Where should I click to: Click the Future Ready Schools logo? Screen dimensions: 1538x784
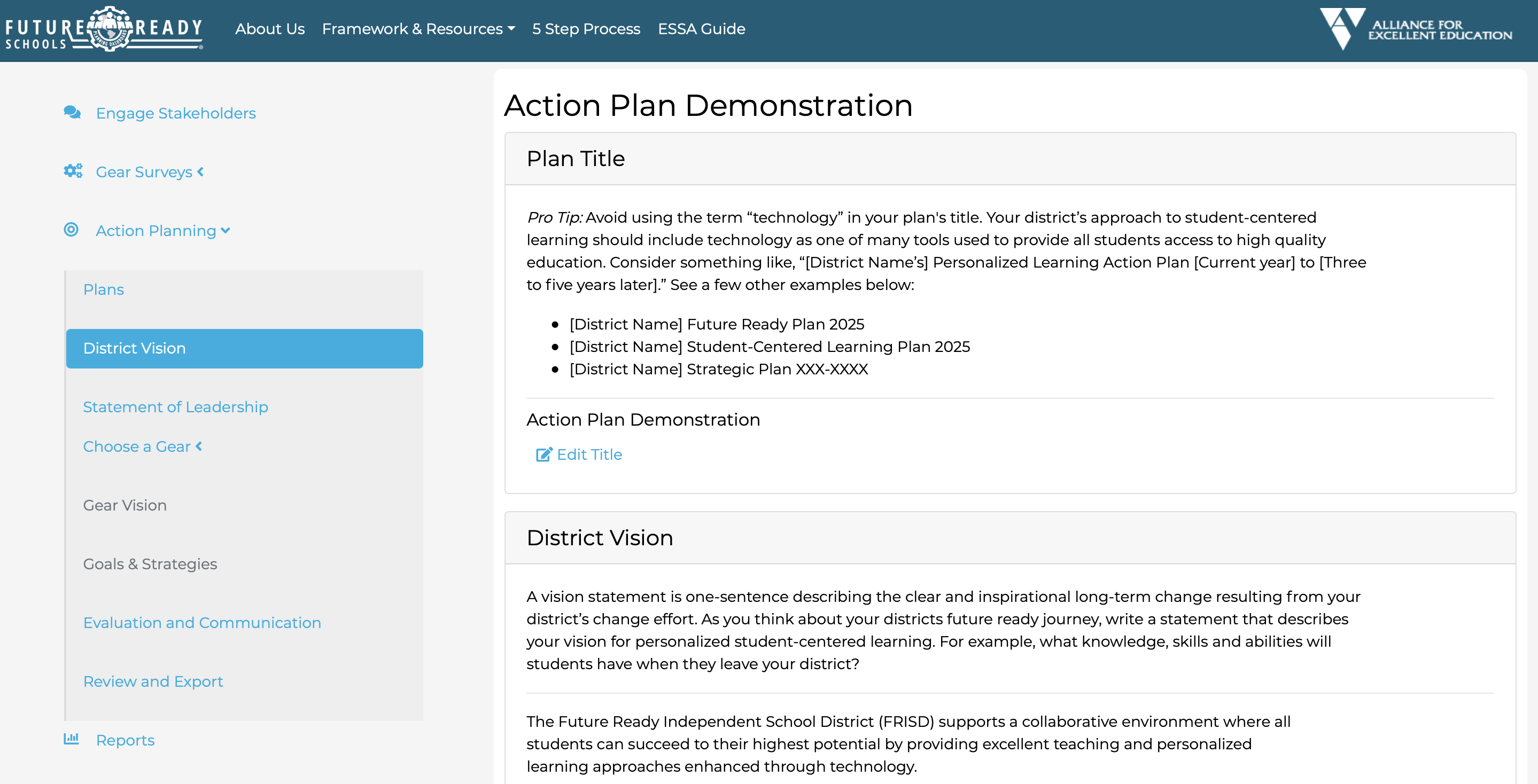[x=104, y=29]
